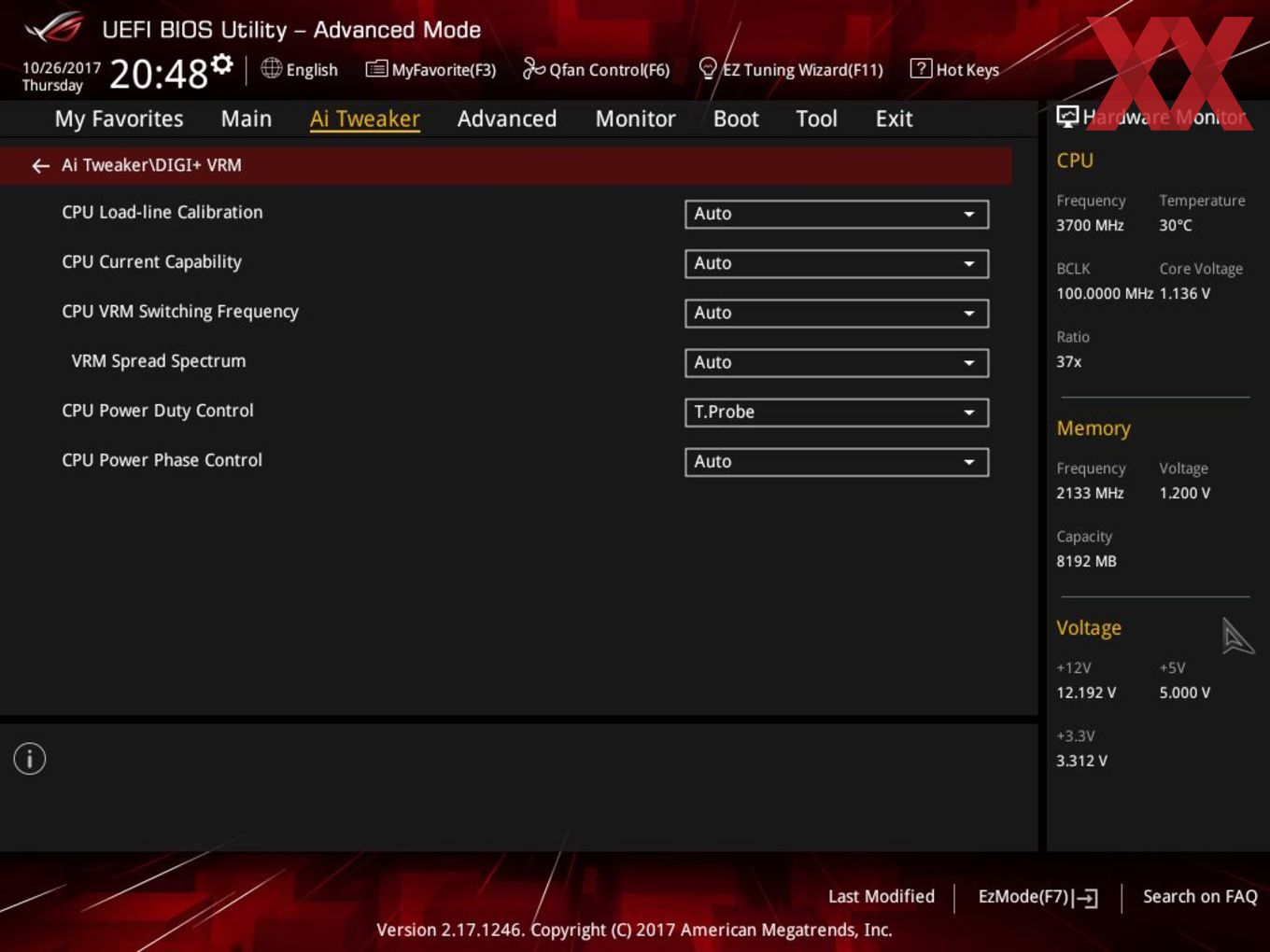
Task: Open the CPU Current Capability dropdown
Action: [837, 263]
